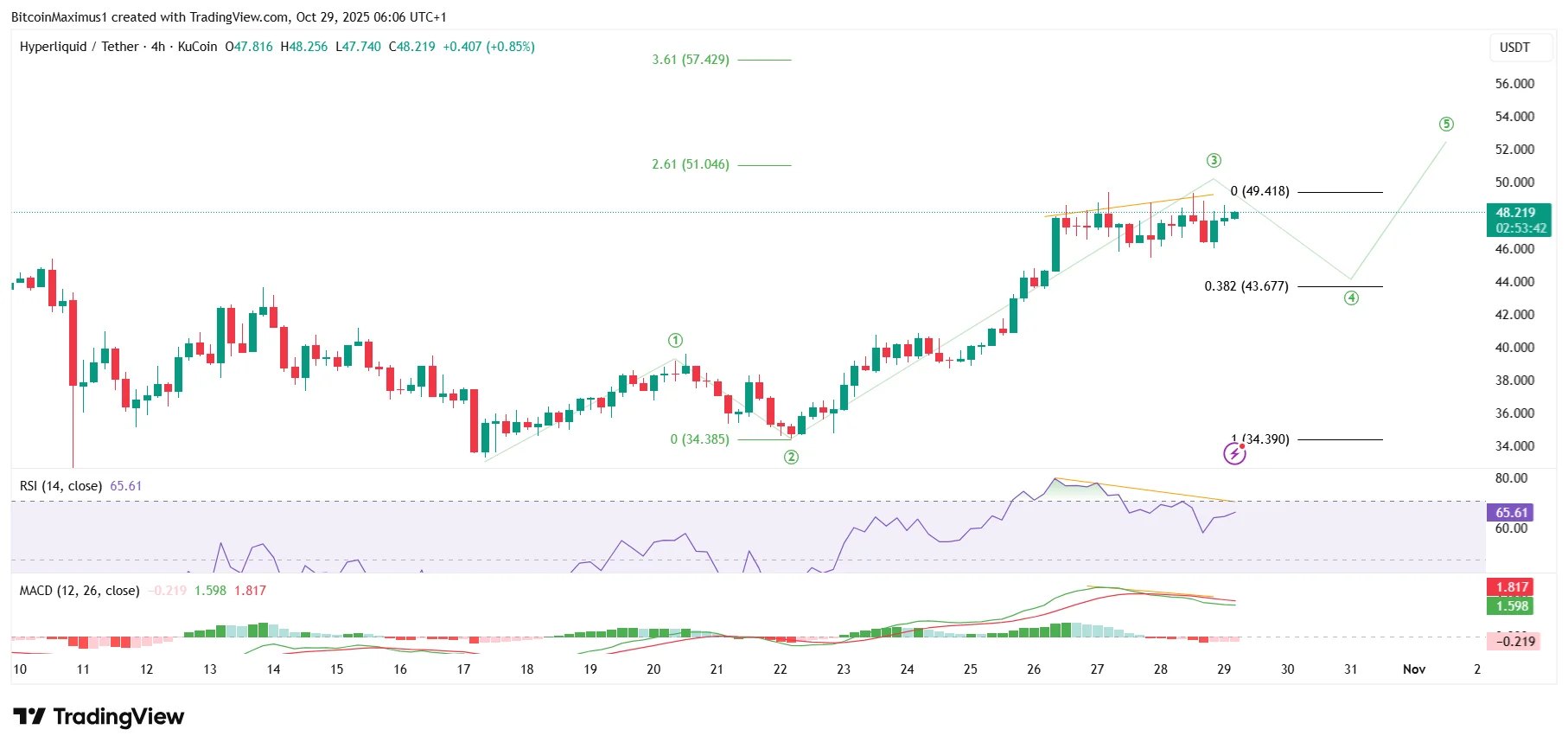This screenshot has width=1568, height=749.
Task: Click the RSI value tag 65.61 on axis
Action: click(x=1509, y=513)
